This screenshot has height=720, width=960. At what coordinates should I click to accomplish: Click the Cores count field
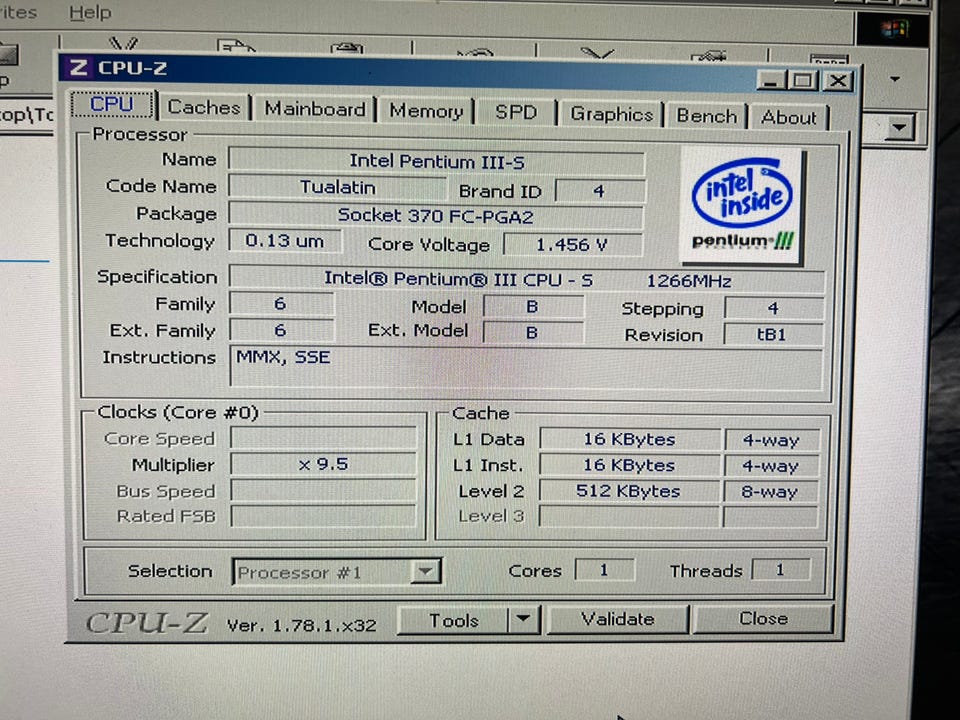click(x=604, y=570)
